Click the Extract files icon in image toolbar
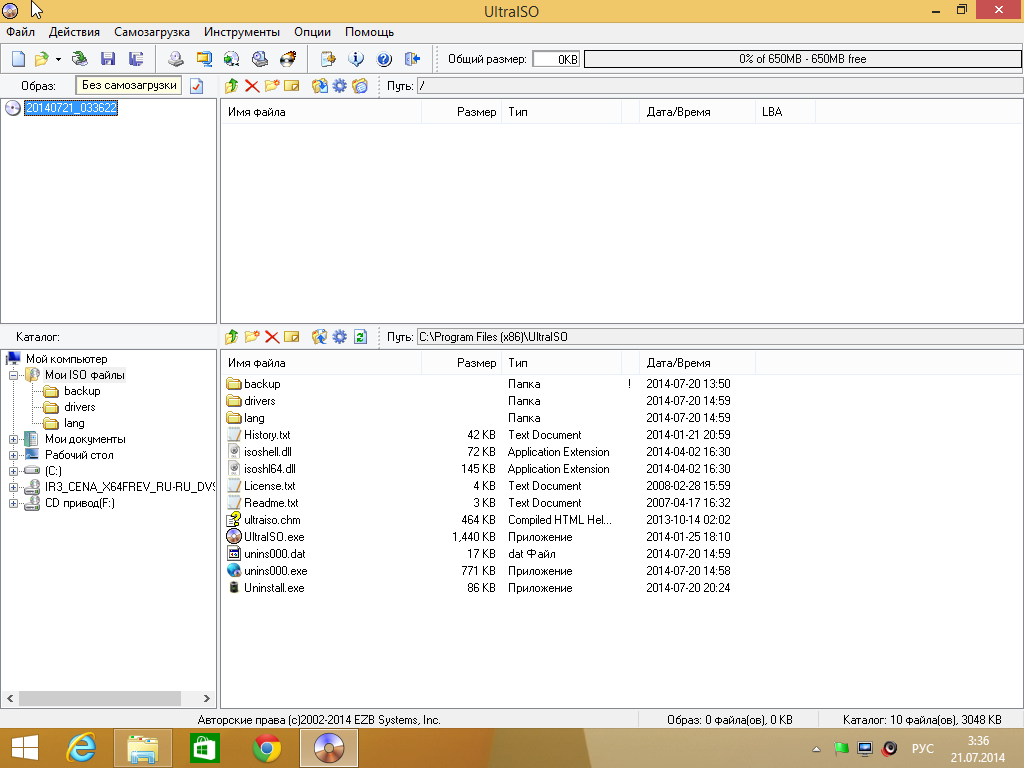The height and width of the screenshot is (768, 1024). (319, 86)
